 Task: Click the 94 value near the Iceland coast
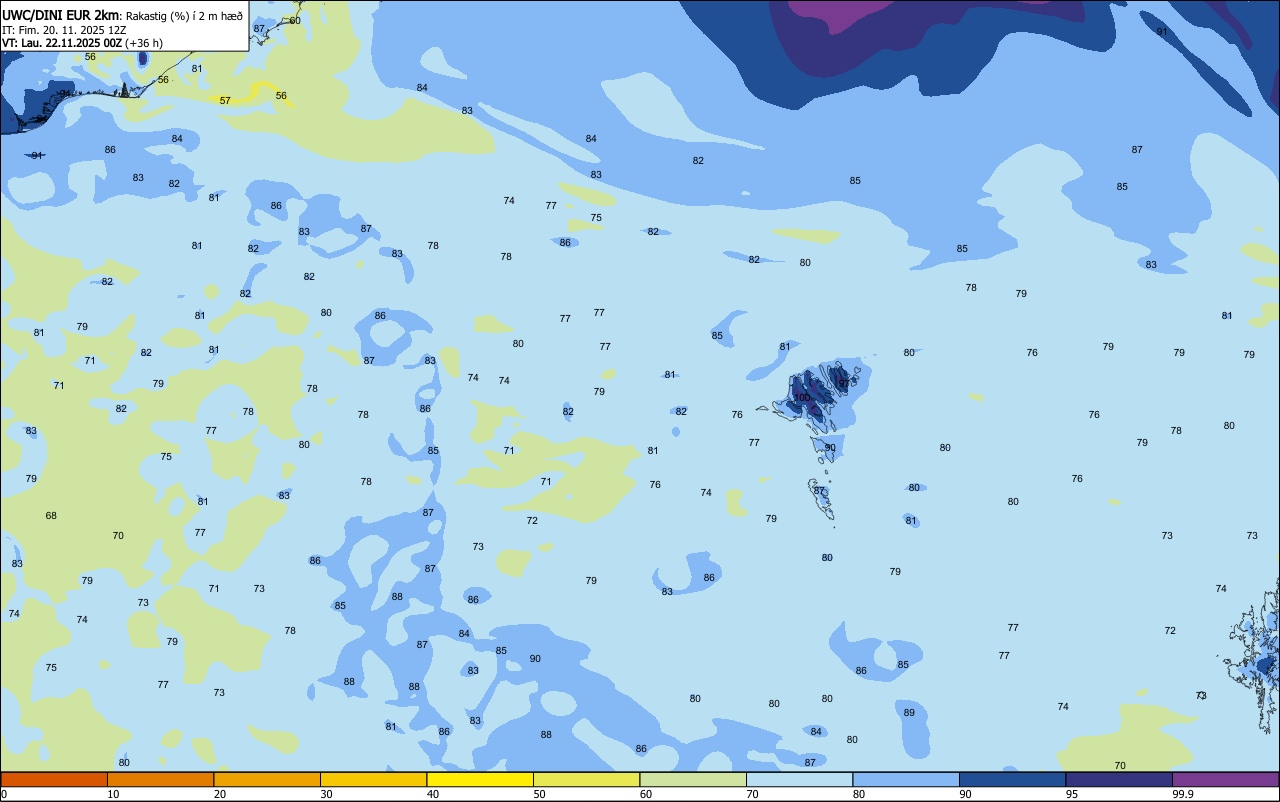click(x=65, y=94)
